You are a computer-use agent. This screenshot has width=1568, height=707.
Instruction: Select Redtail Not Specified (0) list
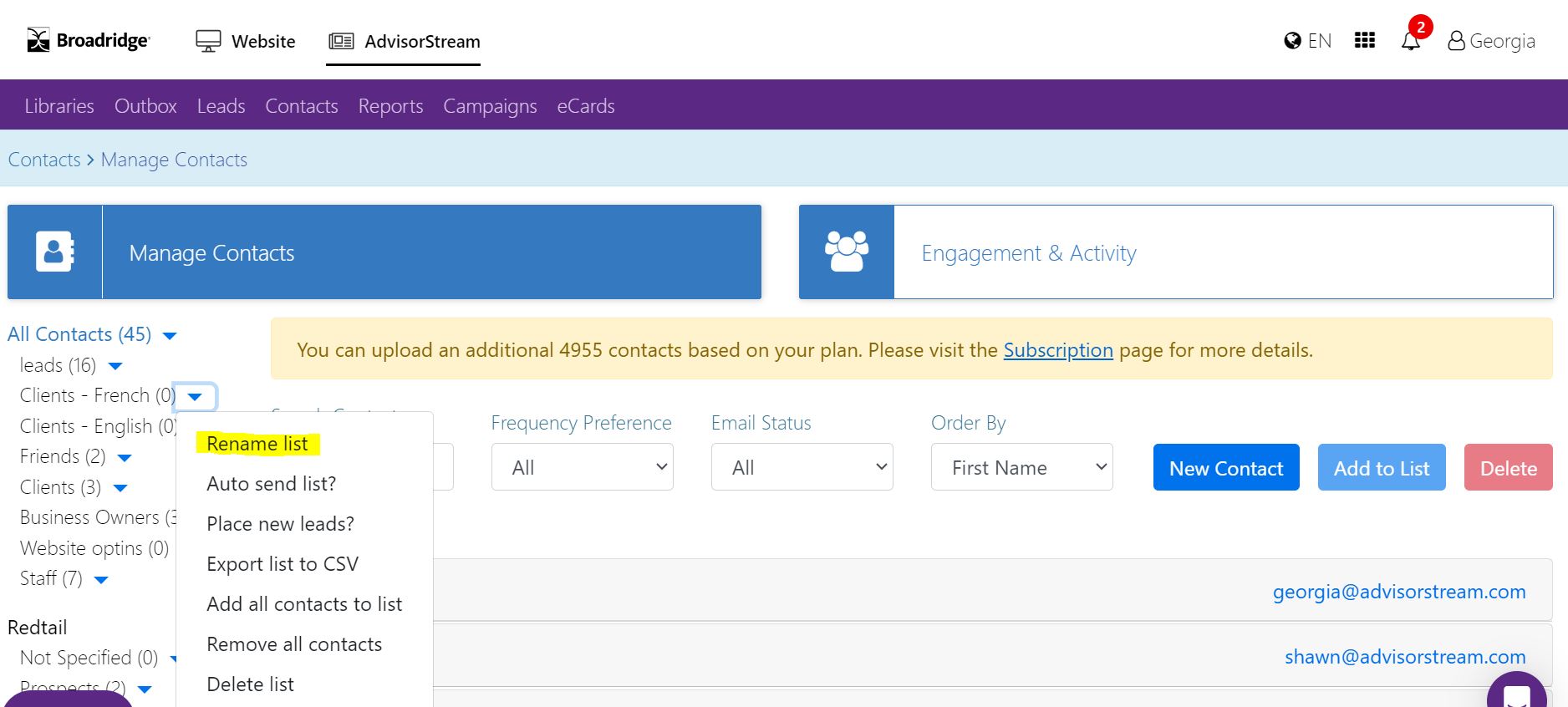(89, 658)
